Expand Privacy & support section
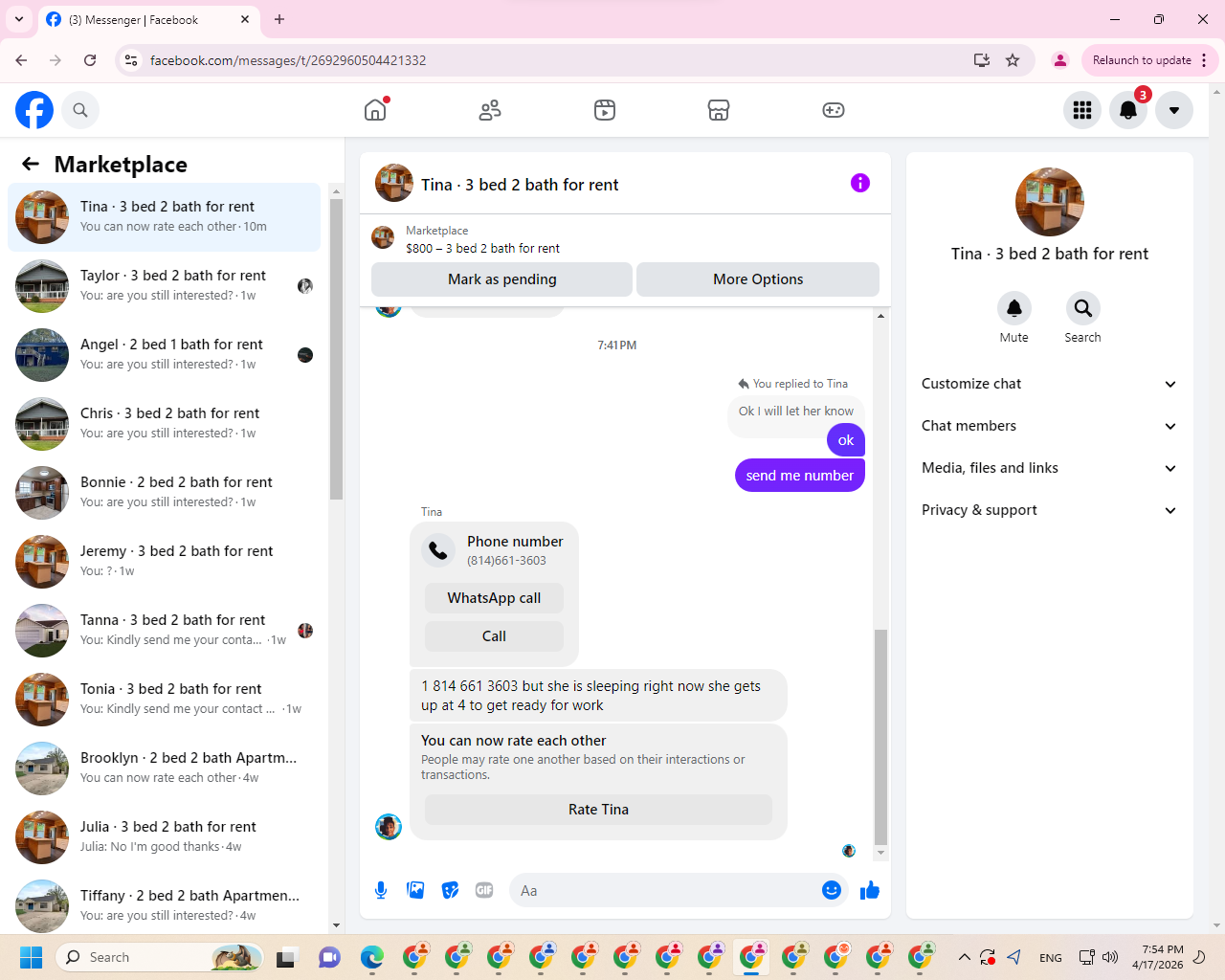This screenshot has height=980, width=1225. (1049, 510)
